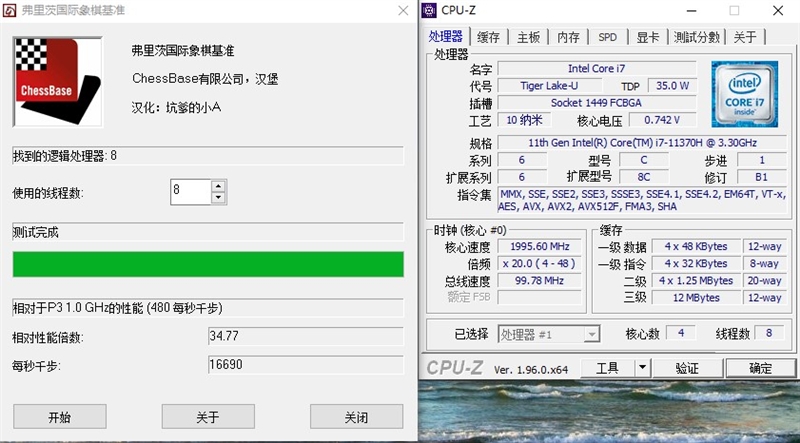
Task: Click the B1 revision value
Action: click(762, 177)
